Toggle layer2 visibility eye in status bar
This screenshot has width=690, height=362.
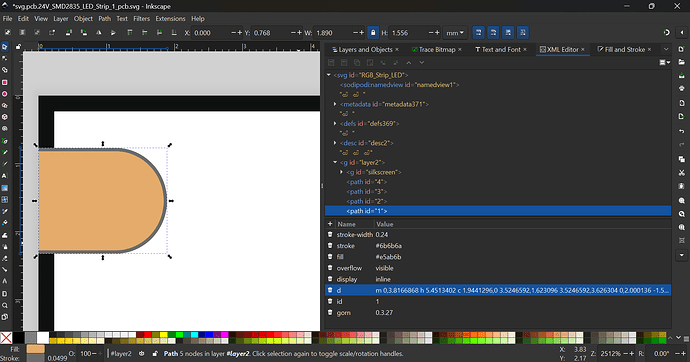(142, 353)
